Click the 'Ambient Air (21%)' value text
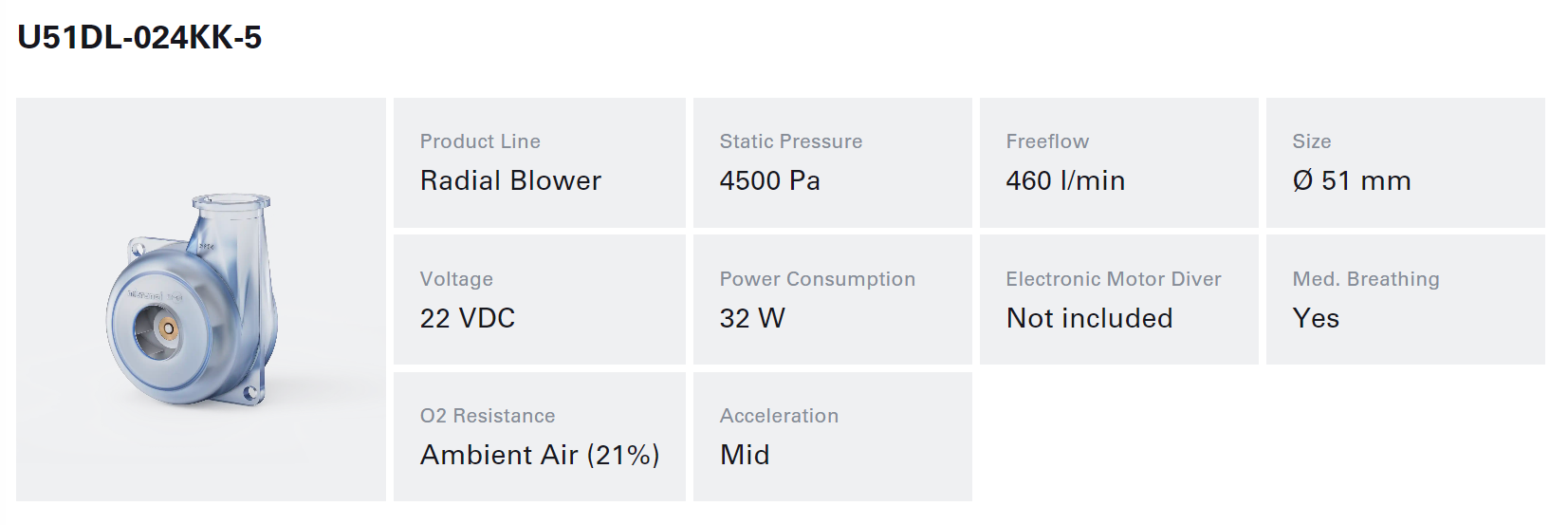 540,455
